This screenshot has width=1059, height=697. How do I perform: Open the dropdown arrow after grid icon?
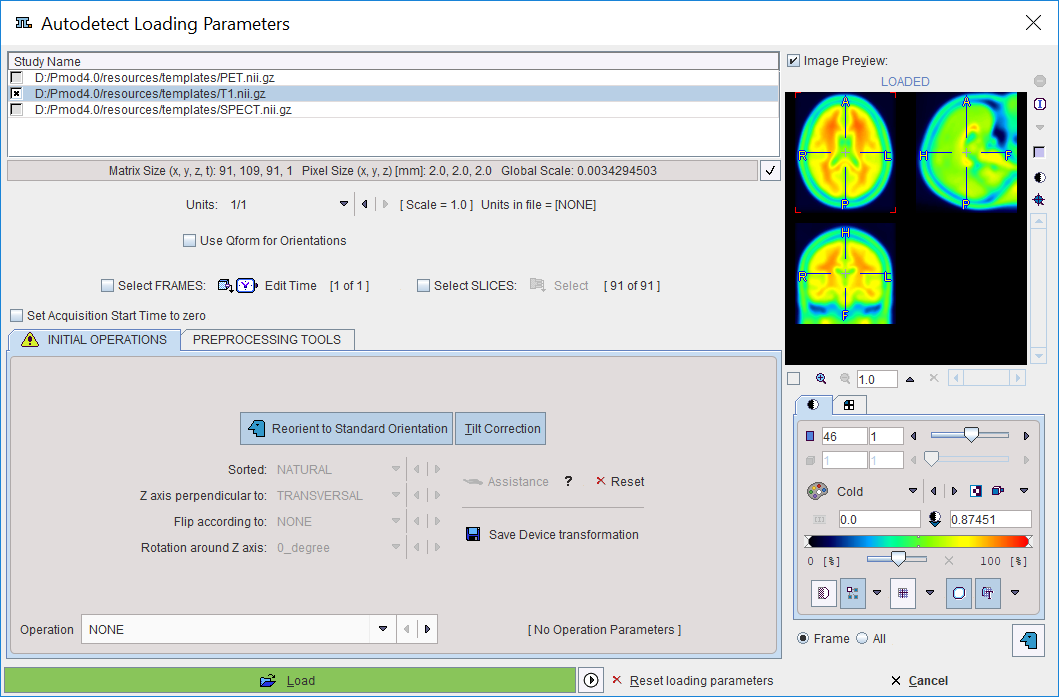tap(929, 593)
